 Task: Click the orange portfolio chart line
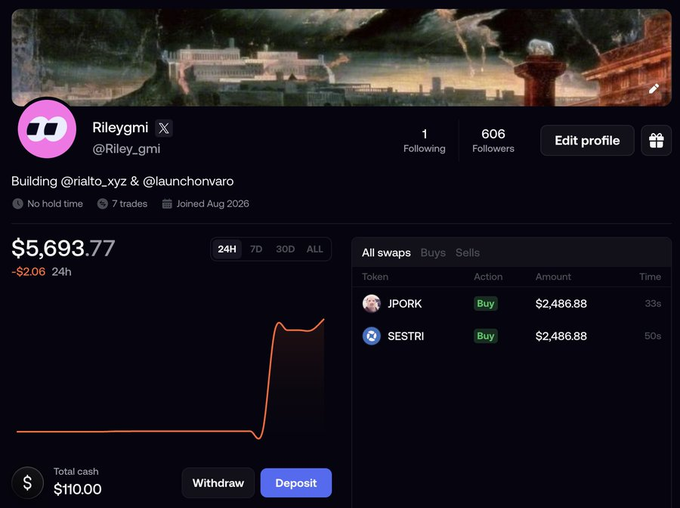click(170, 380)
